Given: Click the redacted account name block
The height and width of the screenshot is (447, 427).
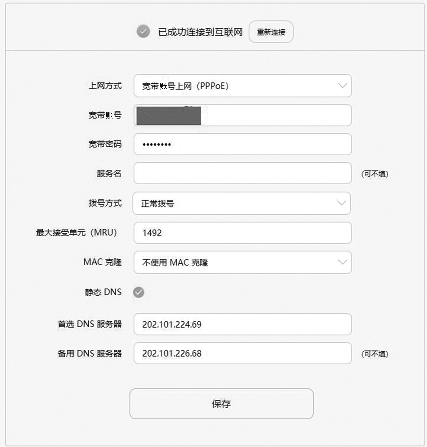Looking at the screenshot, I should click(x=169, y=116).
